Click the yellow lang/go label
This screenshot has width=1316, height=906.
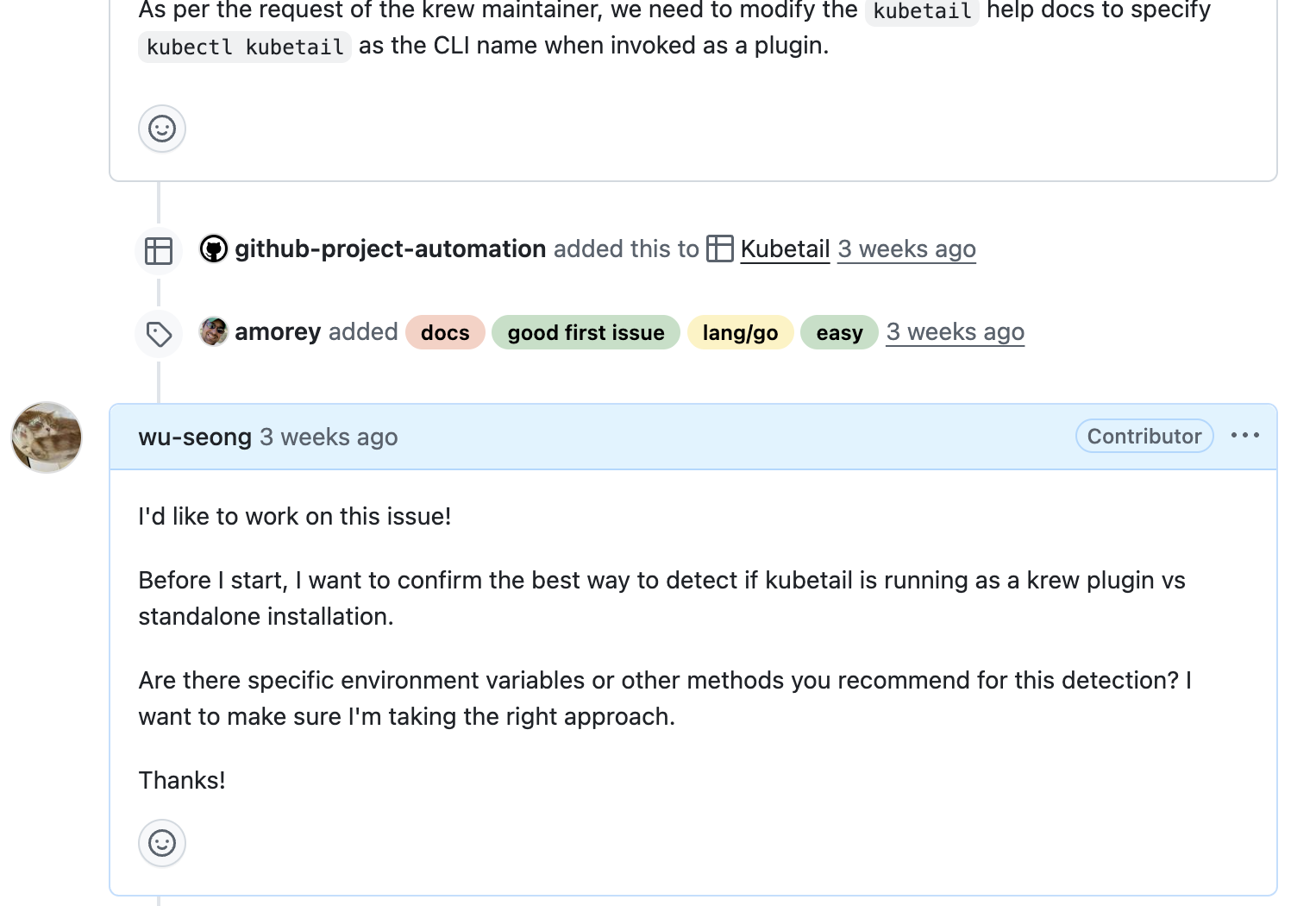point(740,333)
